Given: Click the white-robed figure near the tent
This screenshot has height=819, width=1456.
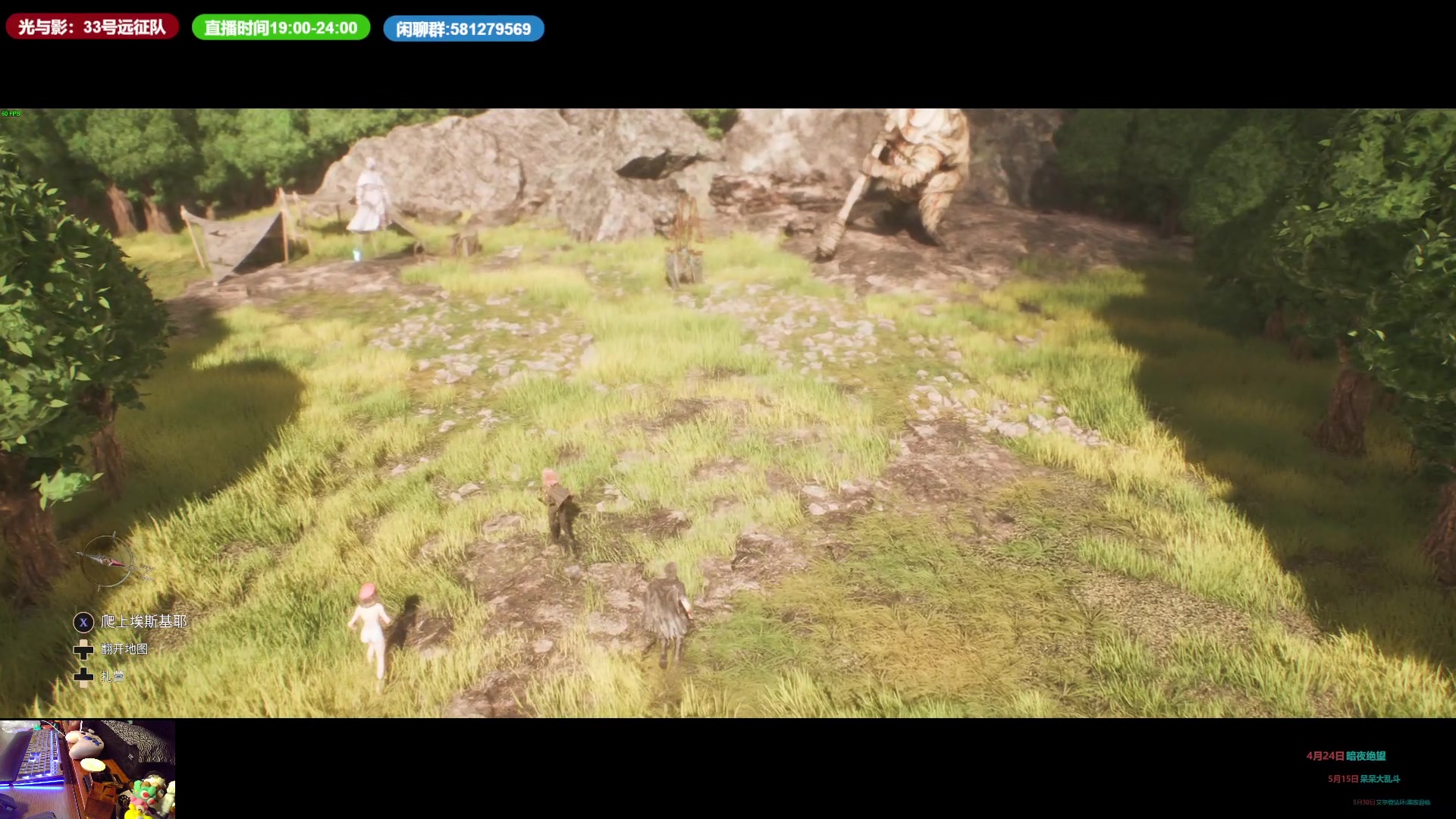Looking at the screenshot, I should (x=369, y=196).
